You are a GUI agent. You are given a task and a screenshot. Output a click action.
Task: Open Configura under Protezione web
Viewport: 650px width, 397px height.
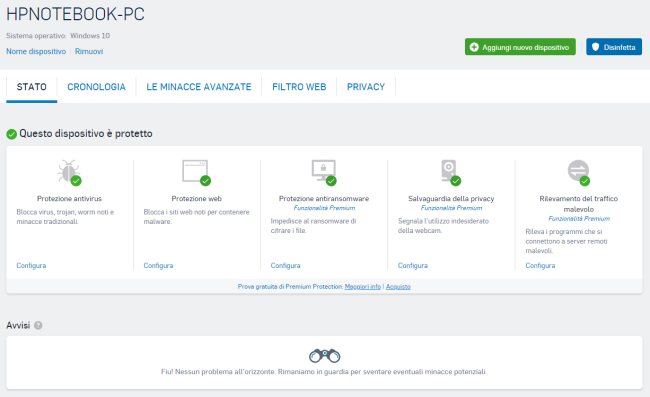[158, 265]
